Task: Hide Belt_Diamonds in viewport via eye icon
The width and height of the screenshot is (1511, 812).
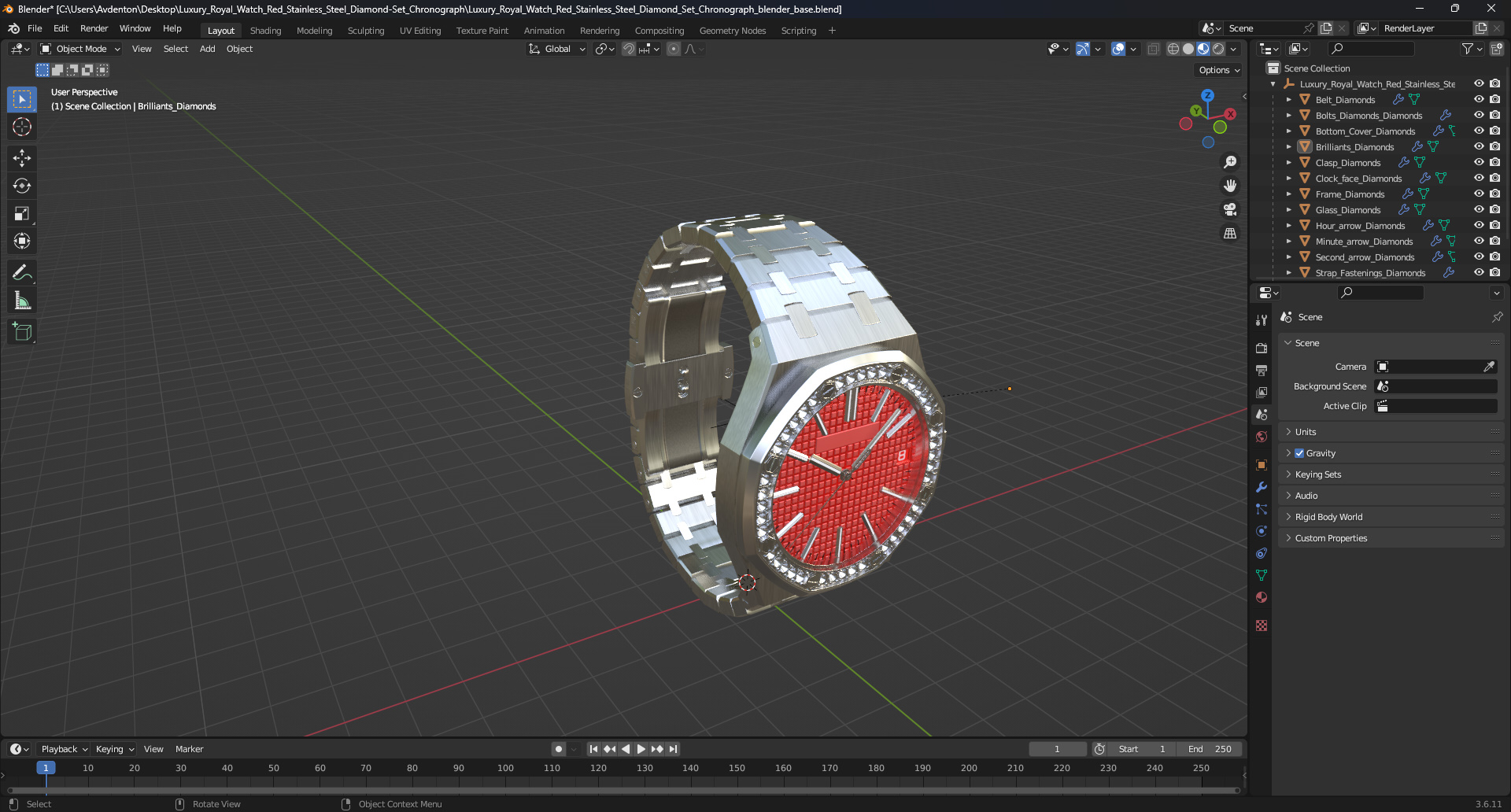Action: [x=1479, y=99]
